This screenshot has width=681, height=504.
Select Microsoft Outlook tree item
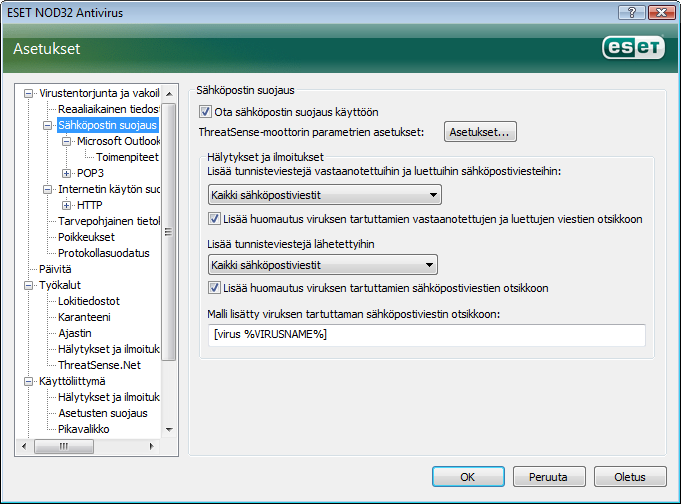click(118, 141)
